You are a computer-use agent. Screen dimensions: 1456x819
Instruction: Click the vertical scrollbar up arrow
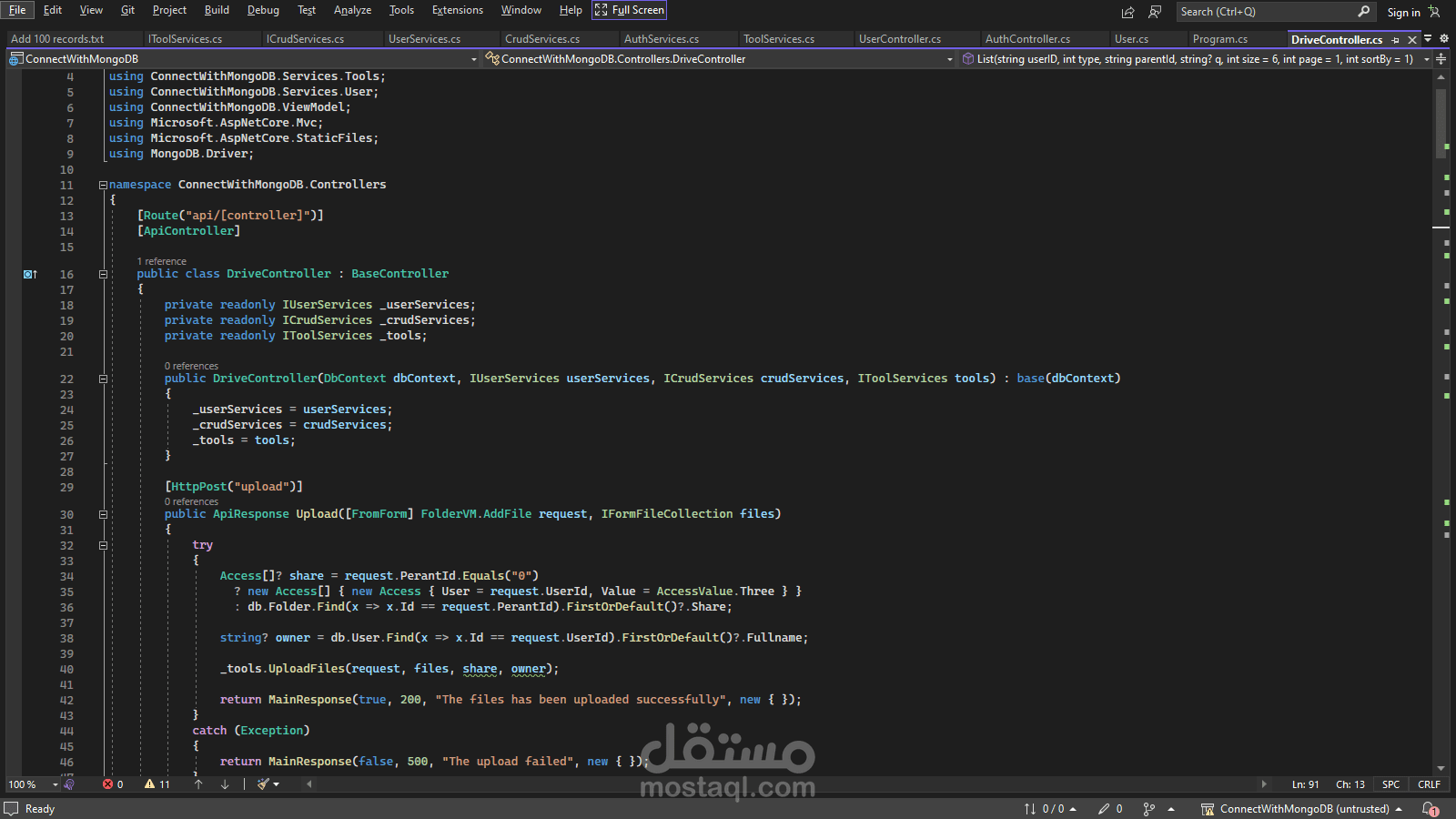coord(1441,76)
